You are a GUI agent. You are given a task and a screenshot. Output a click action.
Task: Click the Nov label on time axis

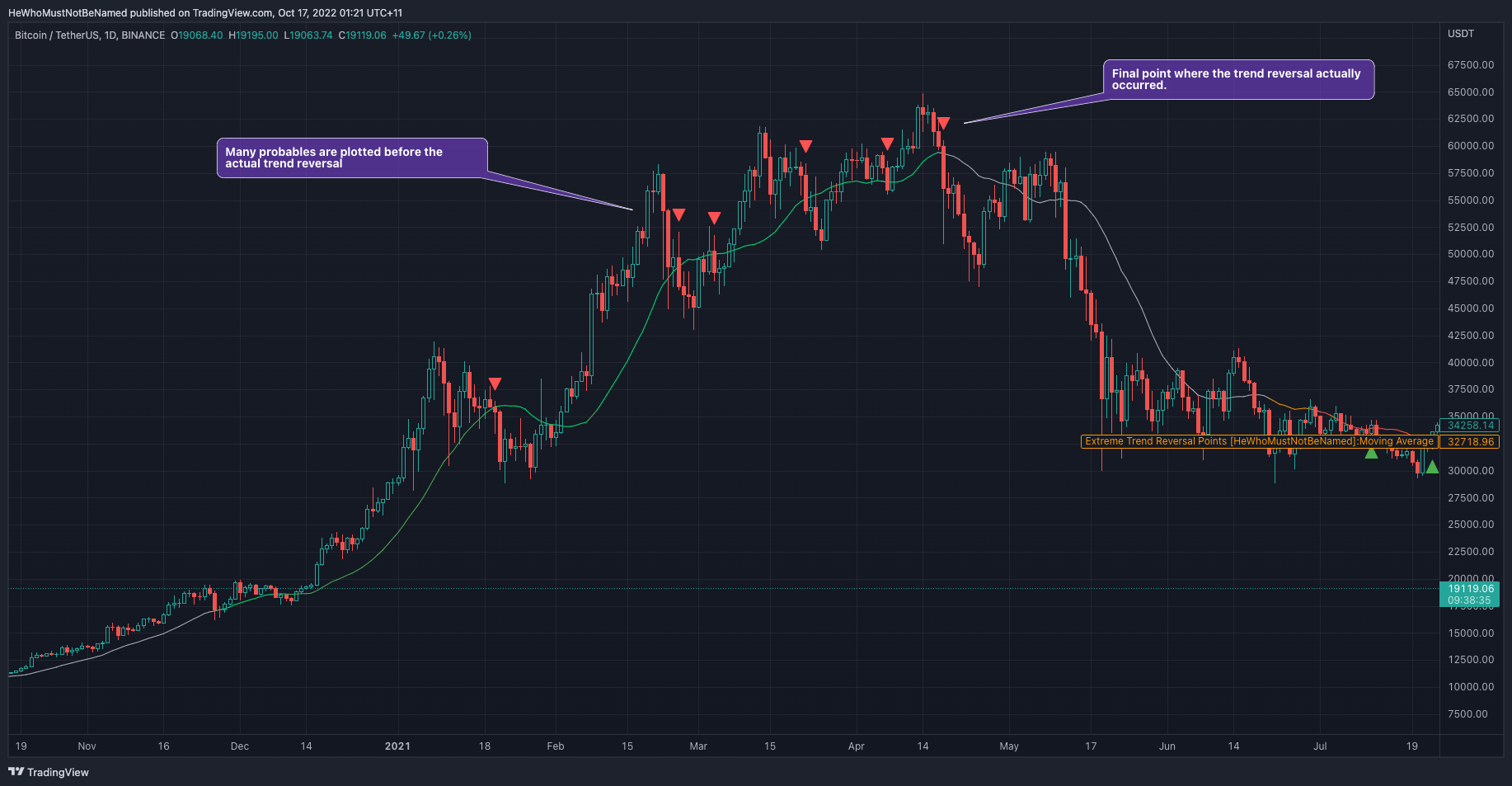pyautogui.click(x=87, y=746)
